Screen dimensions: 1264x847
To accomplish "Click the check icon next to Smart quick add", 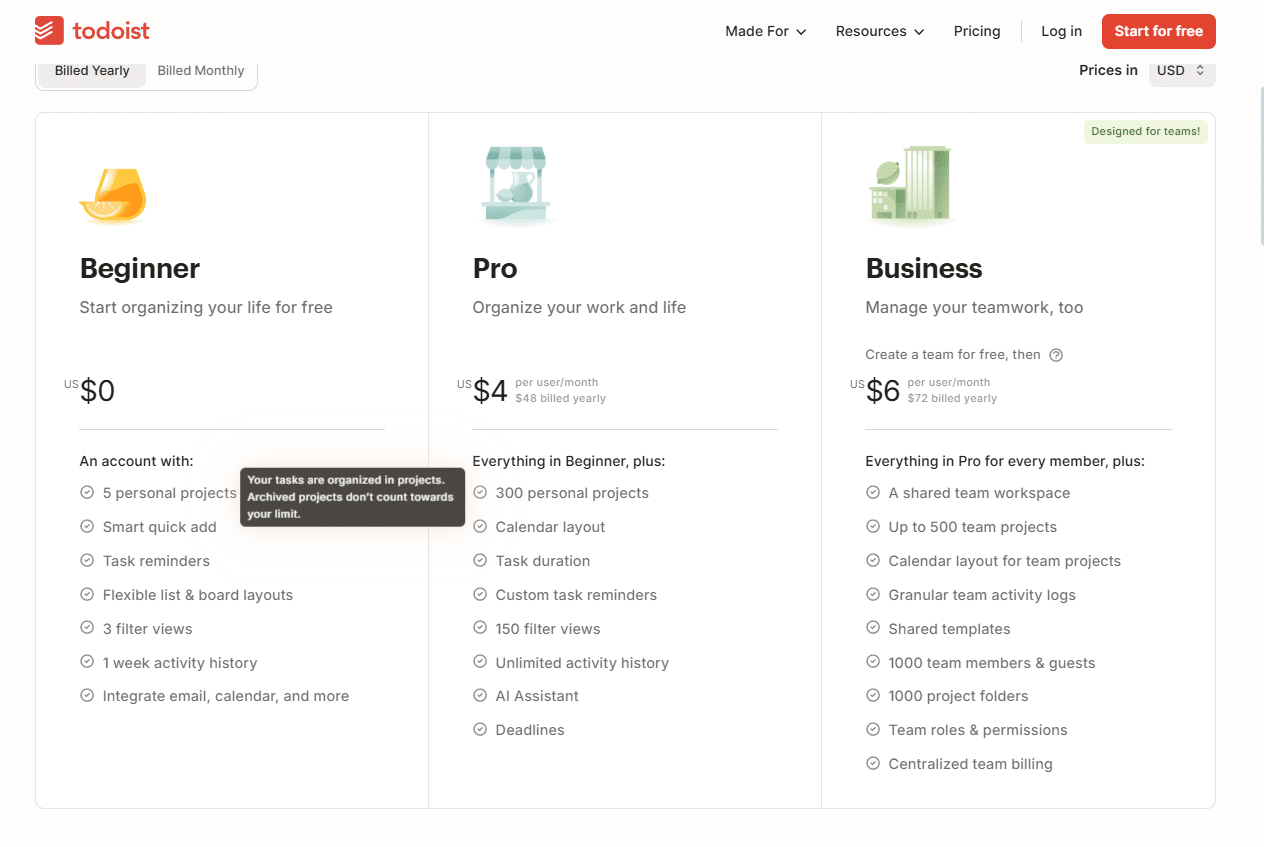I will (87, 527).
